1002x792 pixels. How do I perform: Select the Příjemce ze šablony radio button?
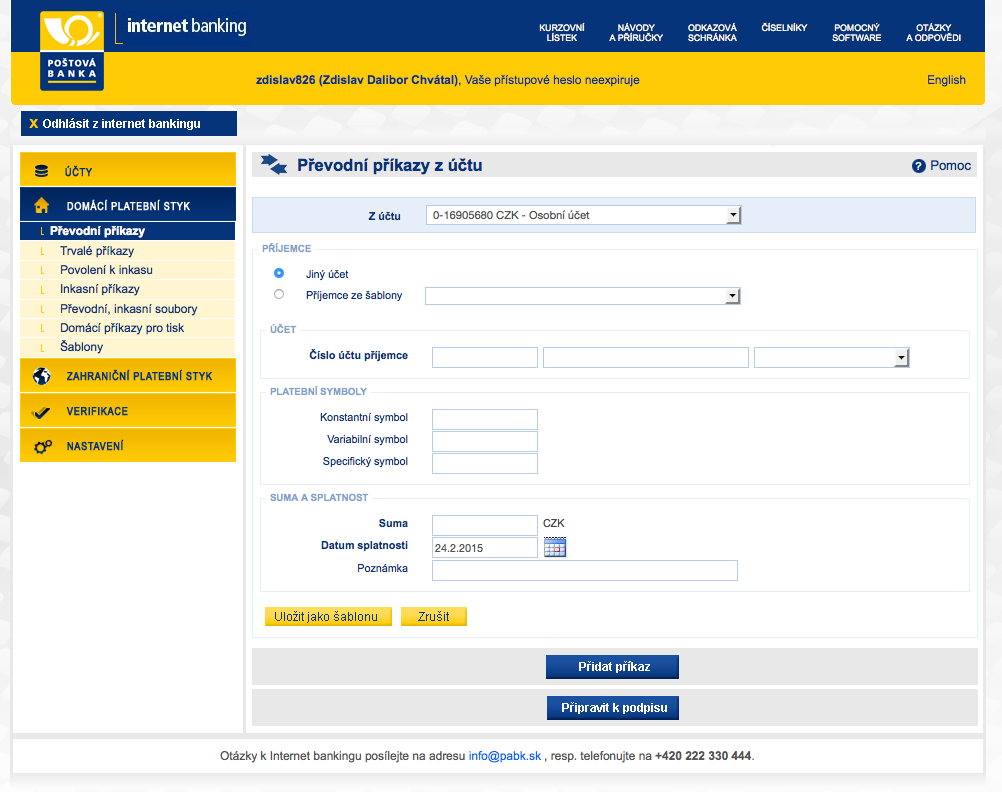point(279,294)
